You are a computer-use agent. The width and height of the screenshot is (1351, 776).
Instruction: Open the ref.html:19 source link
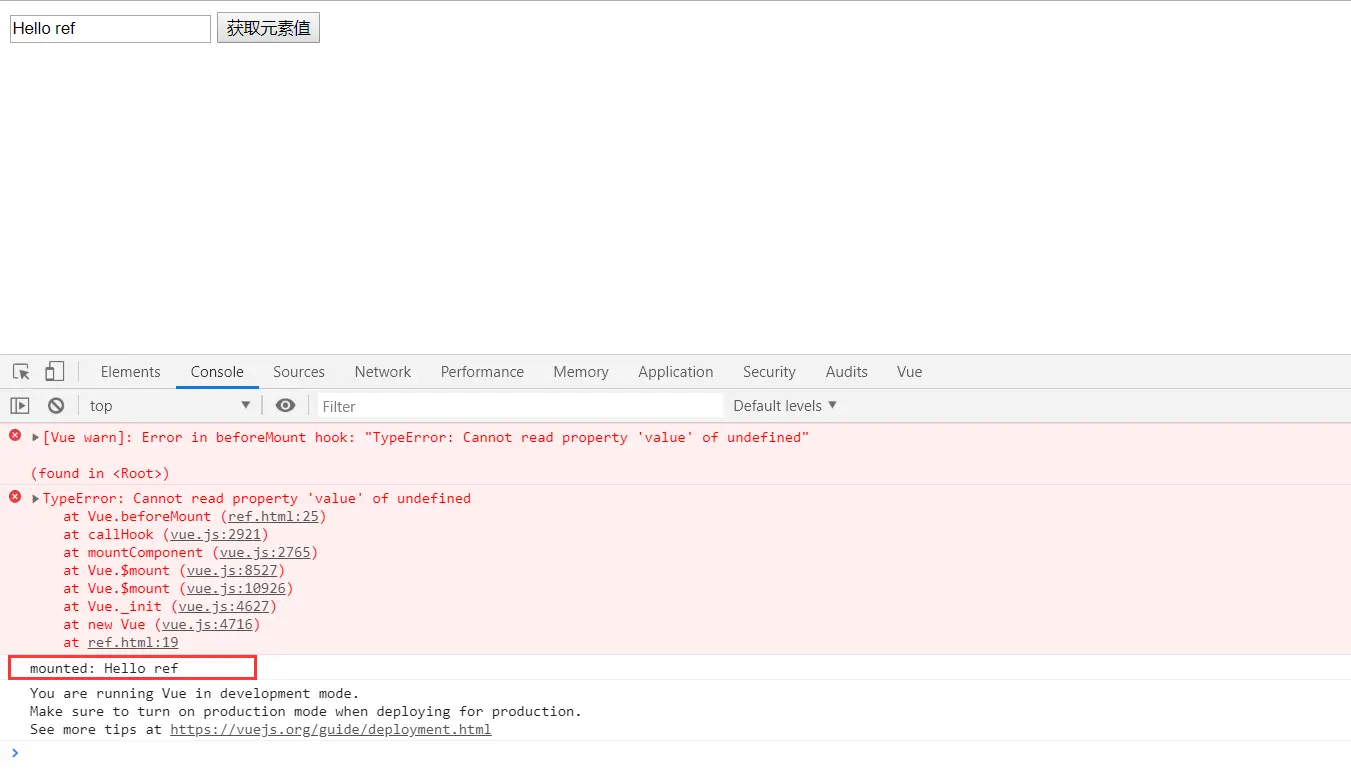click(133, 642)
